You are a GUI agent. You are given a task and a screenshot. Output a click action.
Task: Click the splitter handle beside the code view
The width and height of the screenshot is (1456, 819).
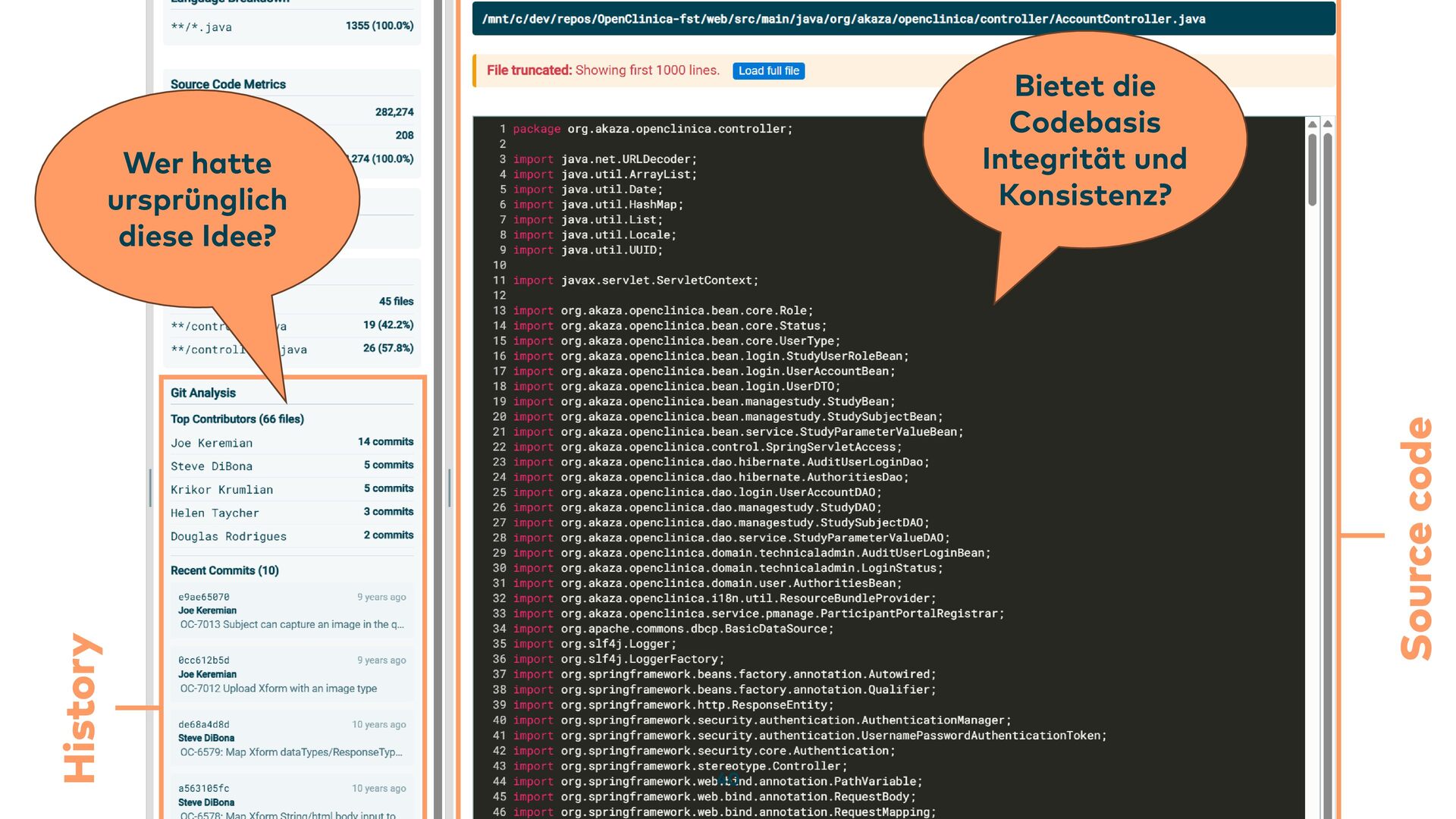(450, 488)
